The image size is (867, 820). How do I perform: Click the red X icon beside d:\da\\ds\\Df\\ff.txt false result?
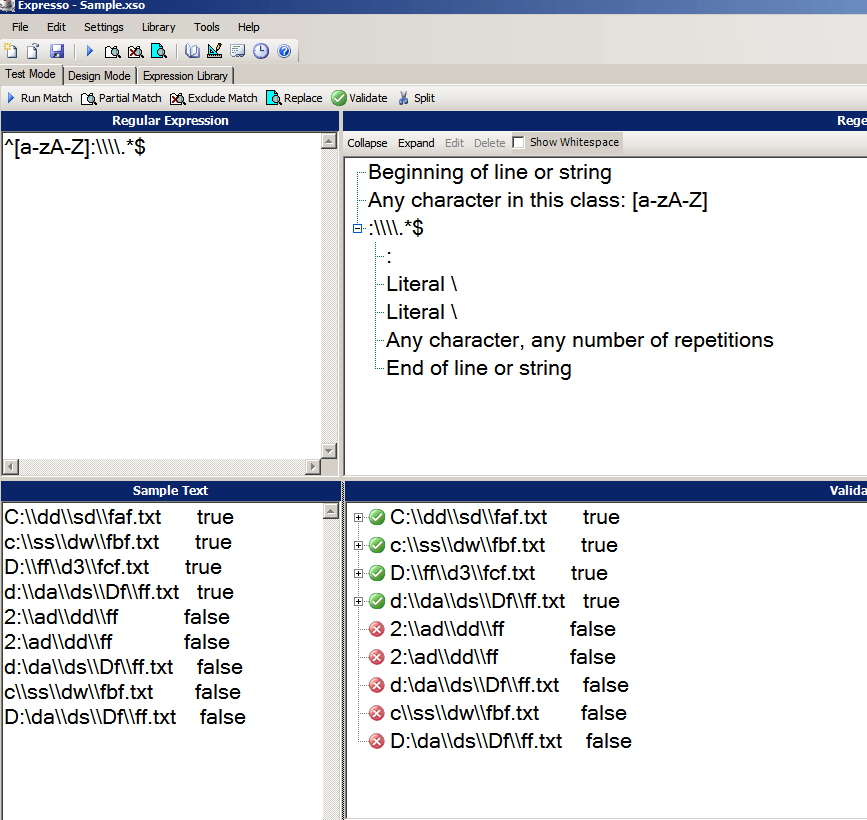[x=377, y=685]
